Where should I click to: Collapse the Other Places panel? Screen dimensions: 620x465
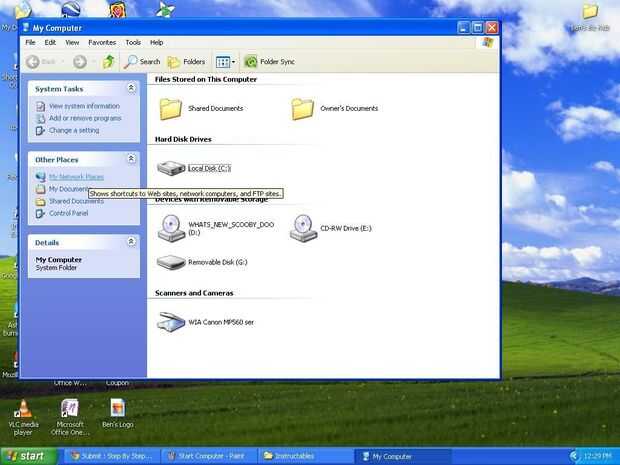coord(131,159)
